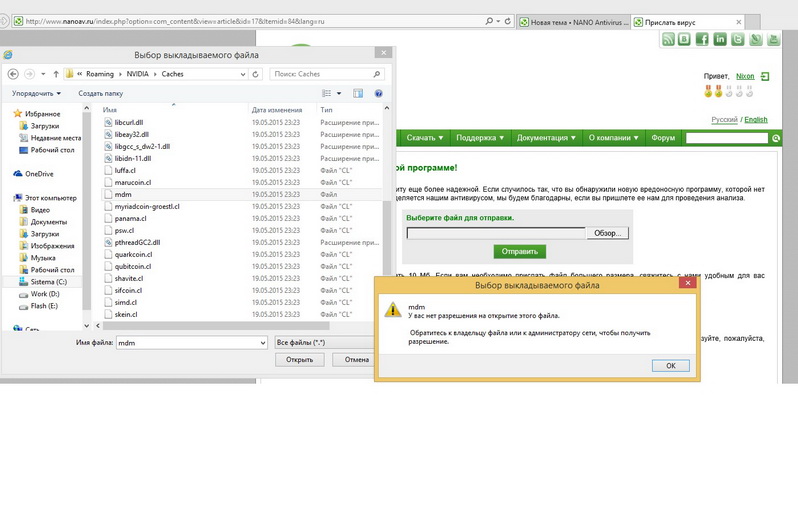Click the LinkedIn icon on the website
The height and width of the screenshot is (521, 798).
(x=720, y=39)
